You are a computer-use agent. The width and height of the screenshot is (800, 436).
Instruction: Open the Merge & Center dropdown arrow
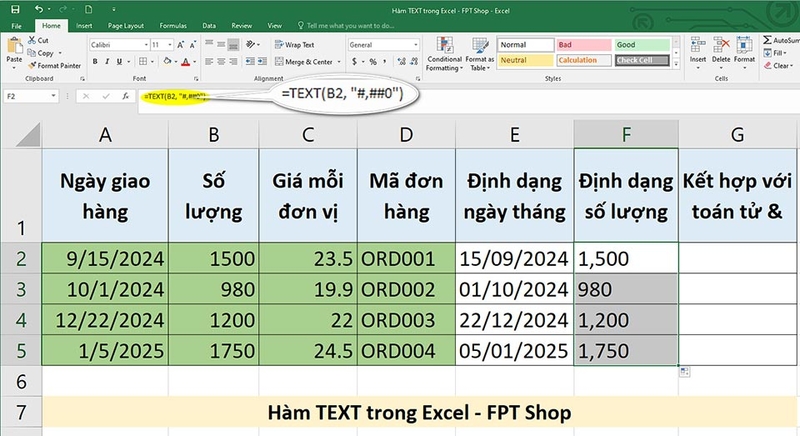coord(339,62)
